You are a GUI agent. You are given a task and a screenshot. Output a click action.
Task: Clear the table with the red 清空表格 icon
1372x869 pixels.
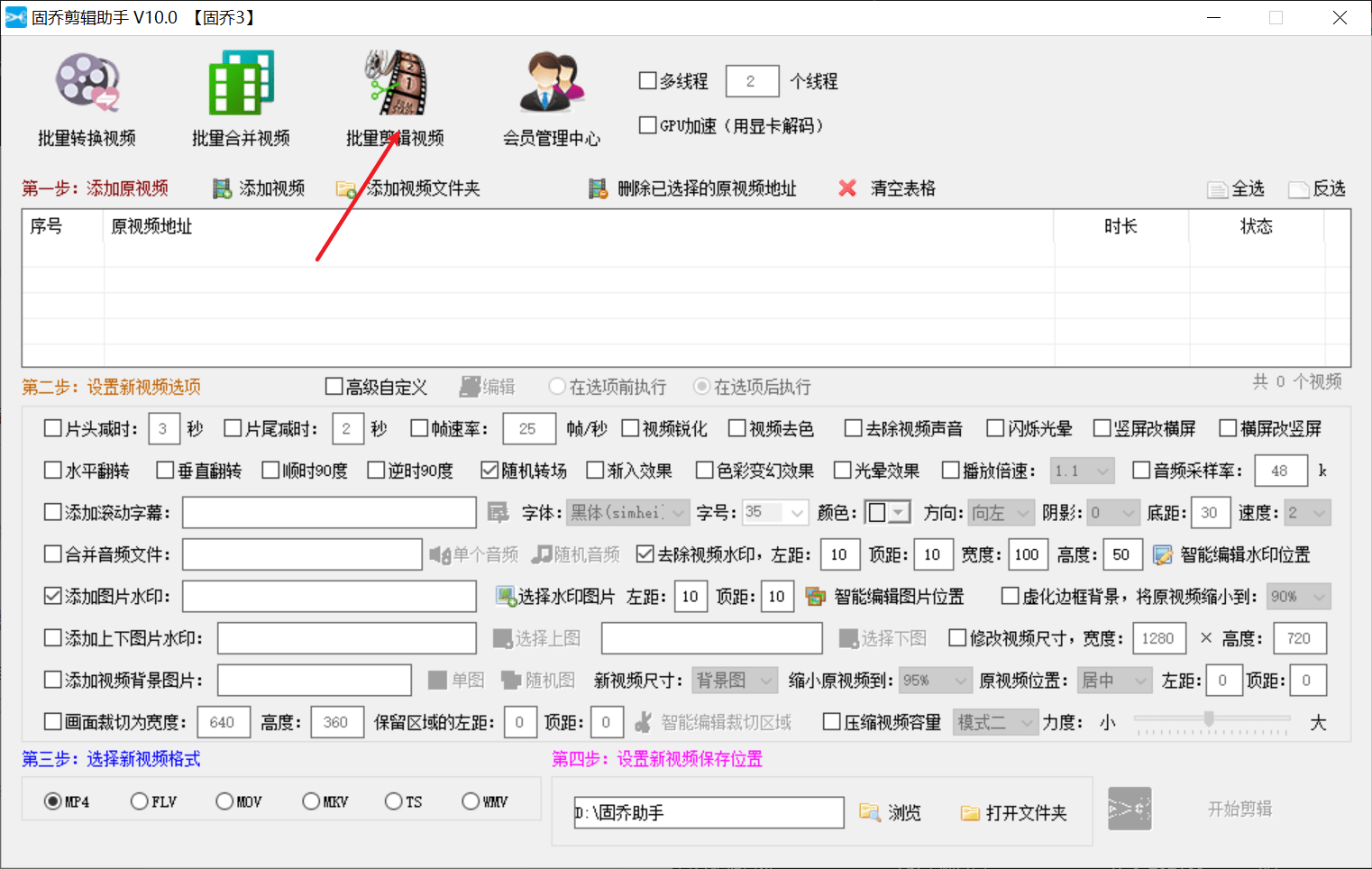pyautogui.click(x=846, y=188)
